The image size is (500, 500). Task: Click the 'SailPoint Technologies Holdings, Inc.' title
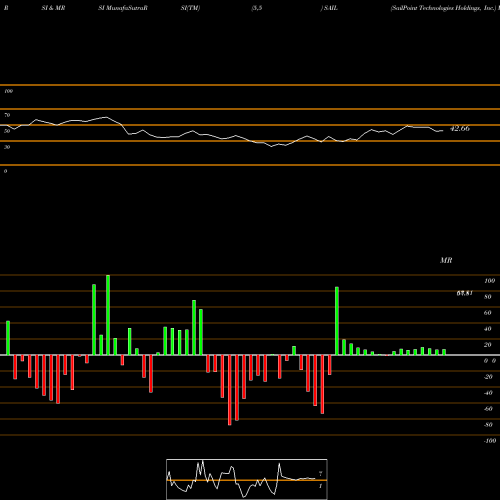(x=443, y=8)
